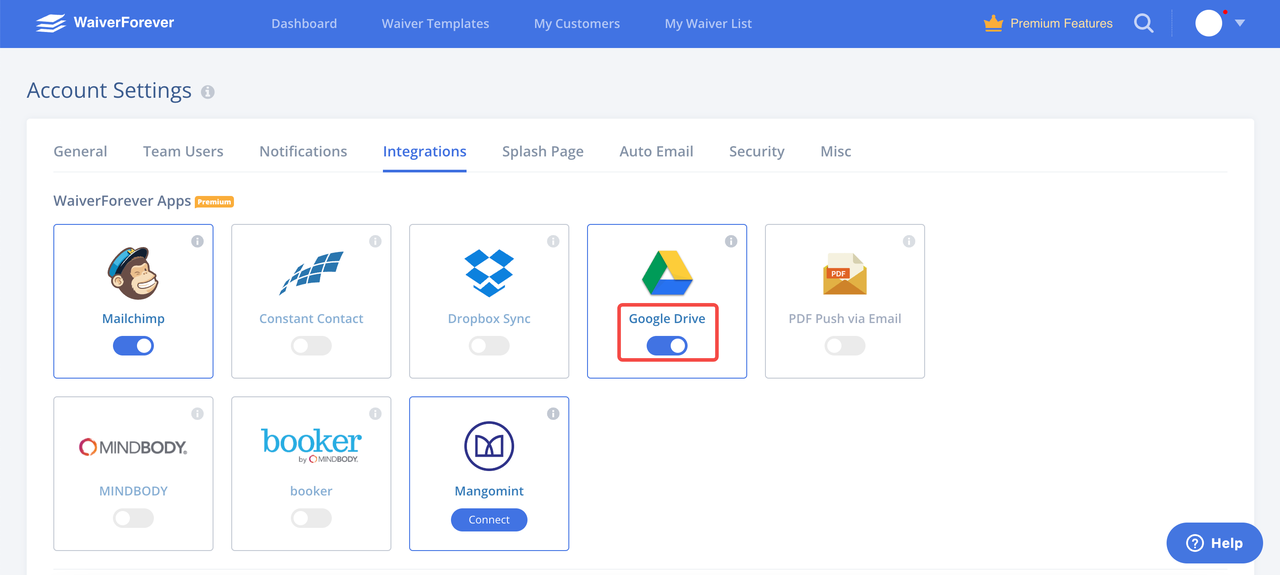1280x575 pixels.
Task: Open My Customers in navigation
Action: (577, 23)
